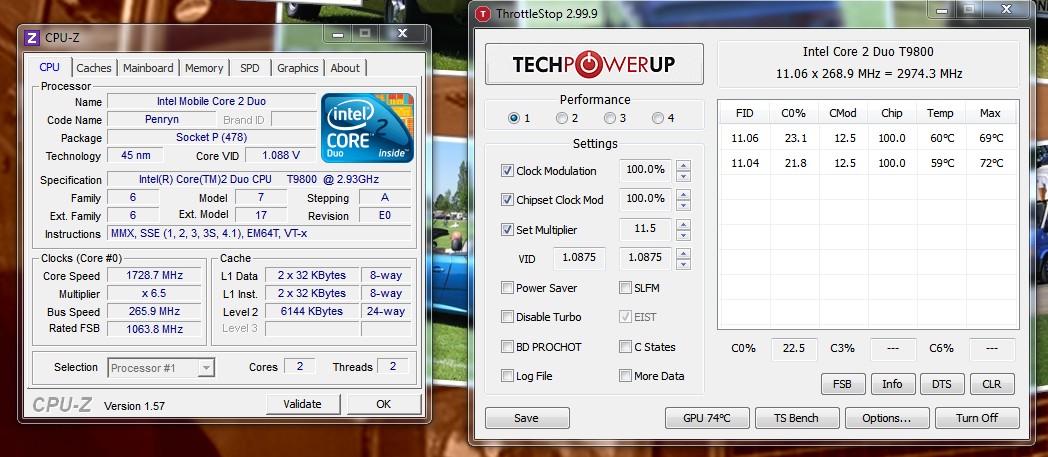The image size is (1048, 457).
Task: Click the Save button in ThrottleStop
Action: [x=527, y=418]
